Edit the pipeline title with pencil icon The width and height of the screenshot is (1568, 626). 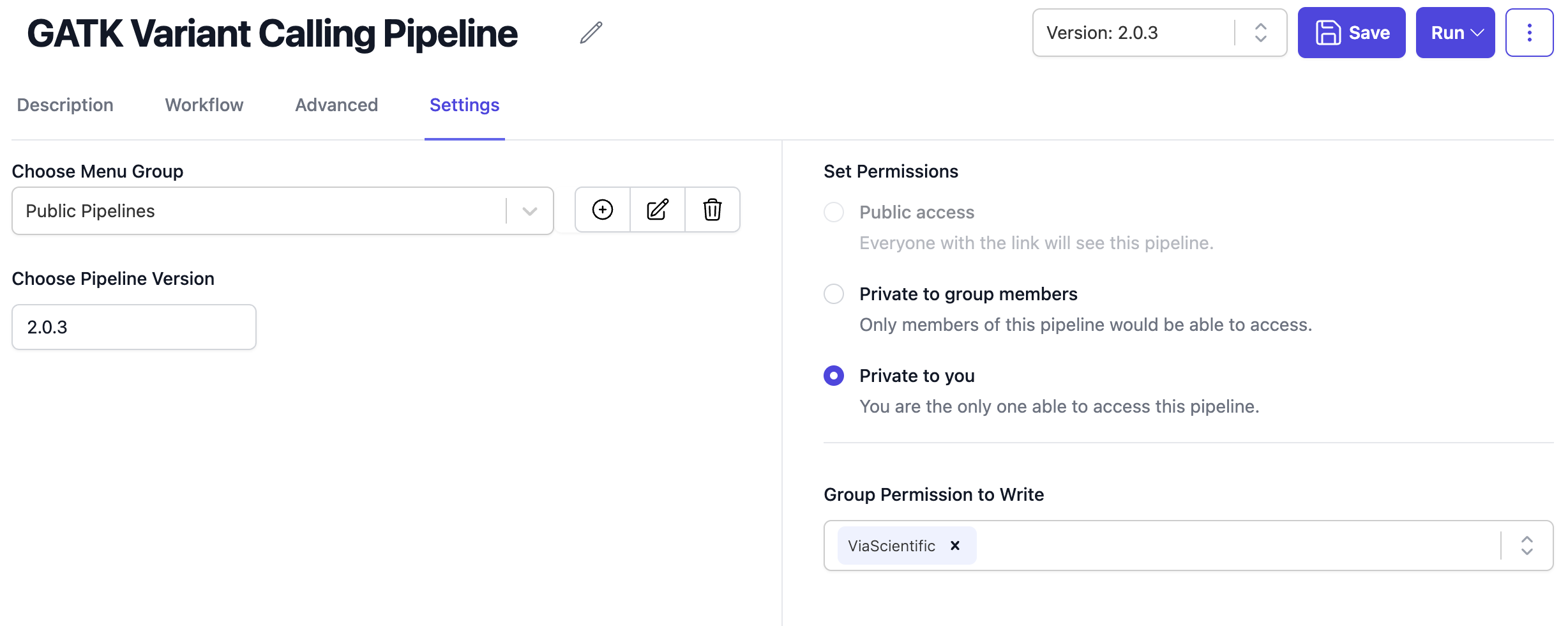coord(591,33)
